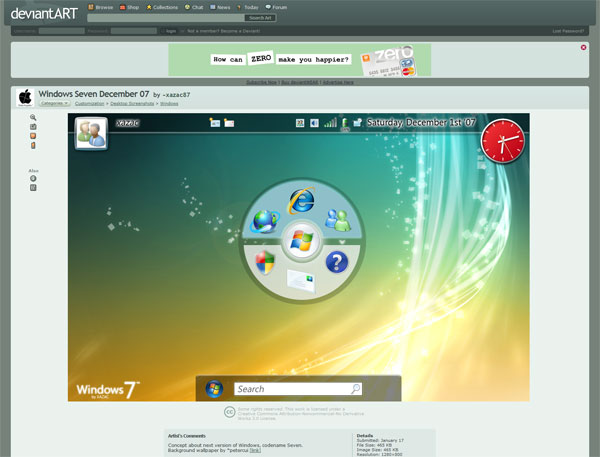
Task: Click the user account picture in the preview
Action: click(91, 133)
